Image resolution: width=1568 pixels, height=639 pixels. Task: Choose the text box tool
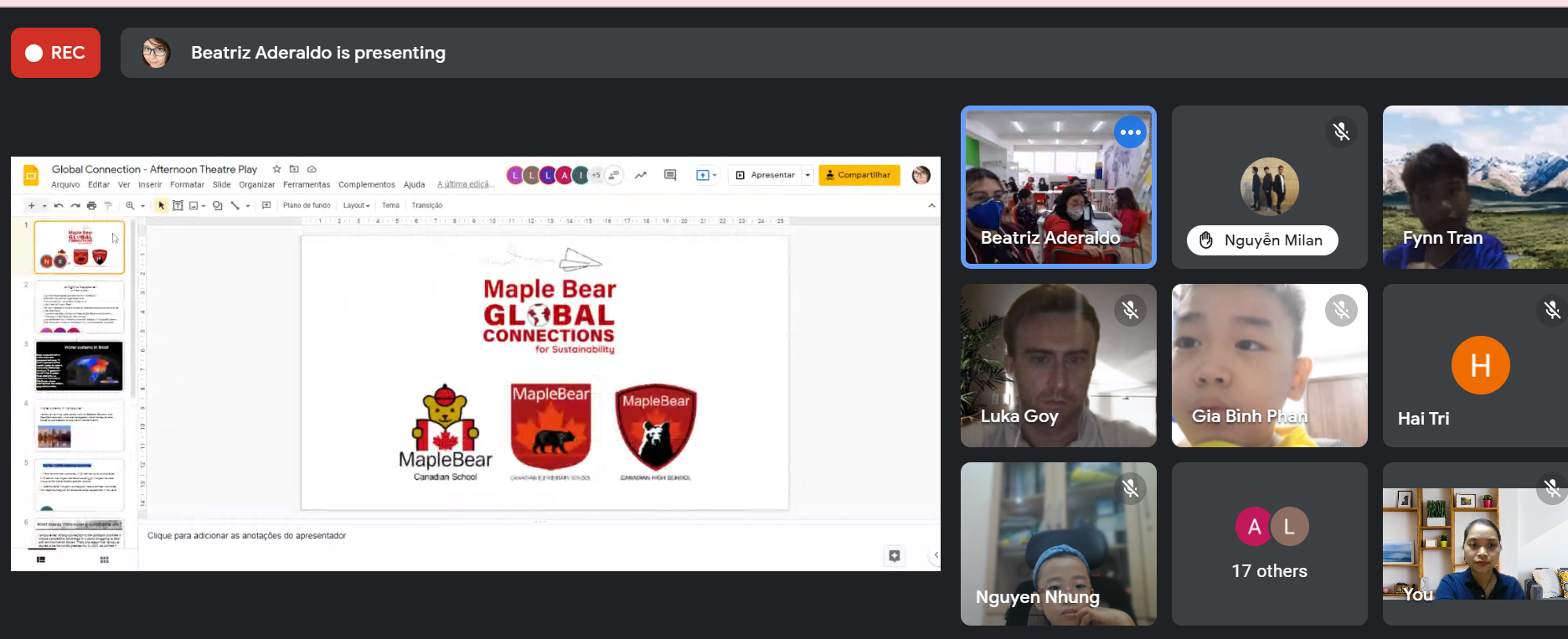pos(178,205)
